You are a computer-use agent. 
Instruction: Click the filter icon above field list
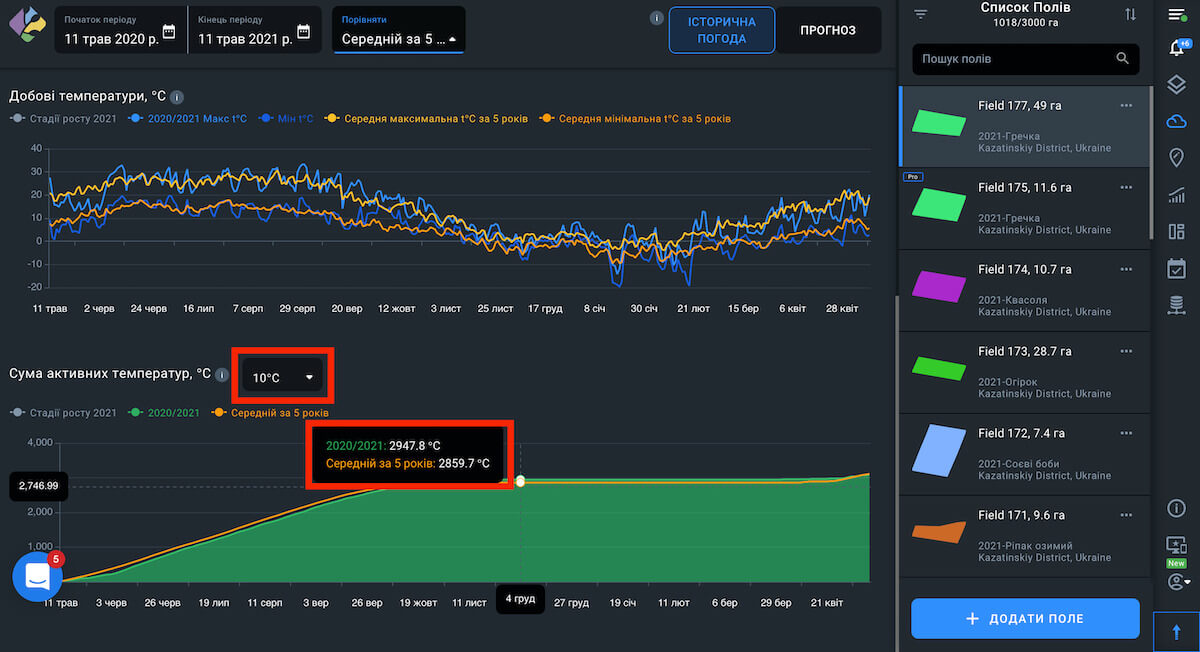(x=921, y=14)
